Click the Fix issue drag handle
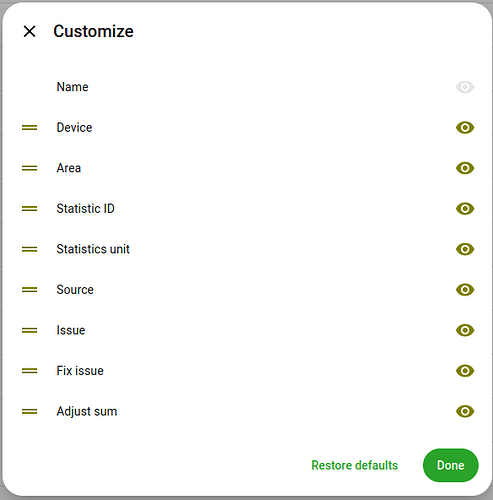The width and height of the screenshot is (493, 500). (30, 371)
